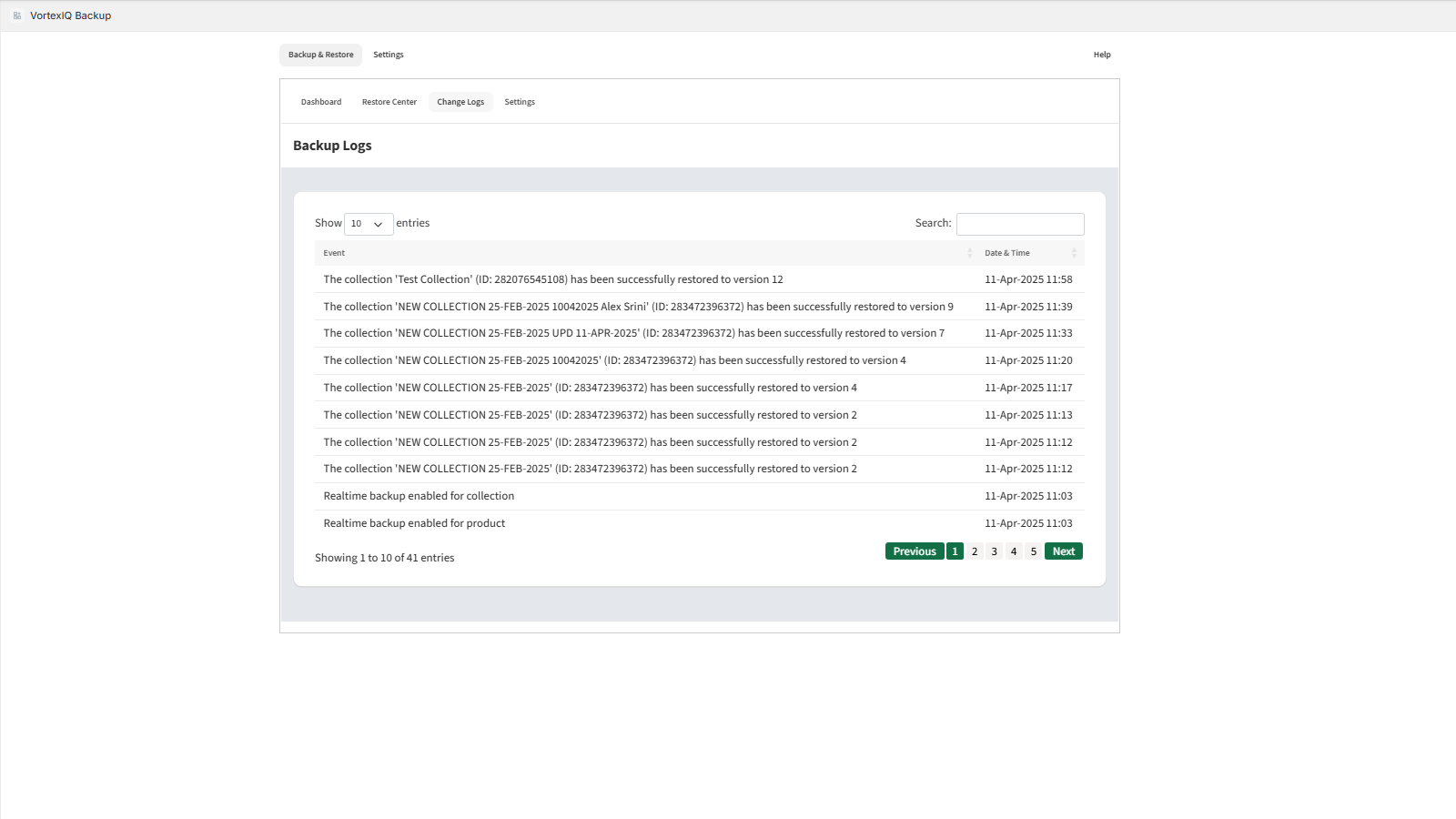The width and height of the screenshot is (1456, 819).
Task: Click the Next pagination button
Action: (1062, 551)
